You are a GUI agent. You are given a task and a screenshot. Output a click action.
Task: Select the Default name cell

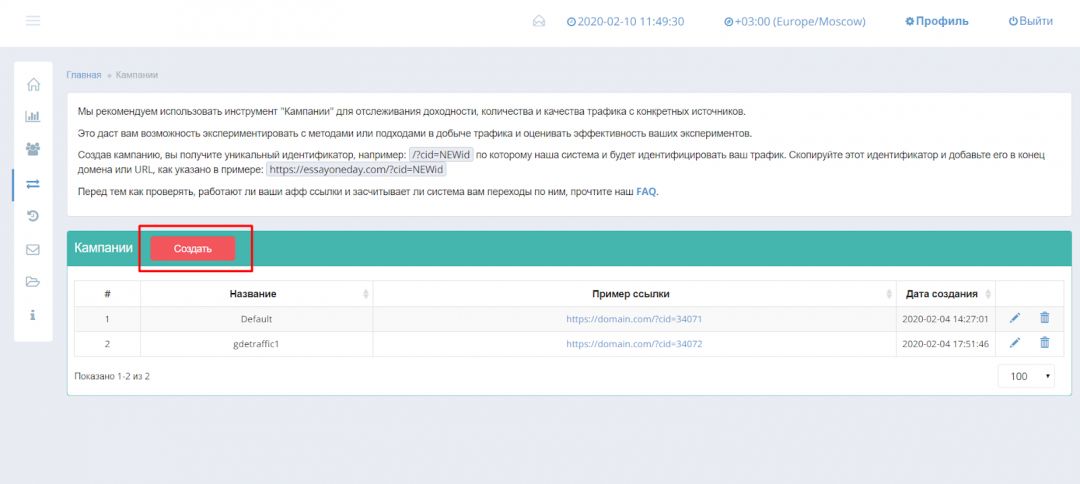point(256,319)
